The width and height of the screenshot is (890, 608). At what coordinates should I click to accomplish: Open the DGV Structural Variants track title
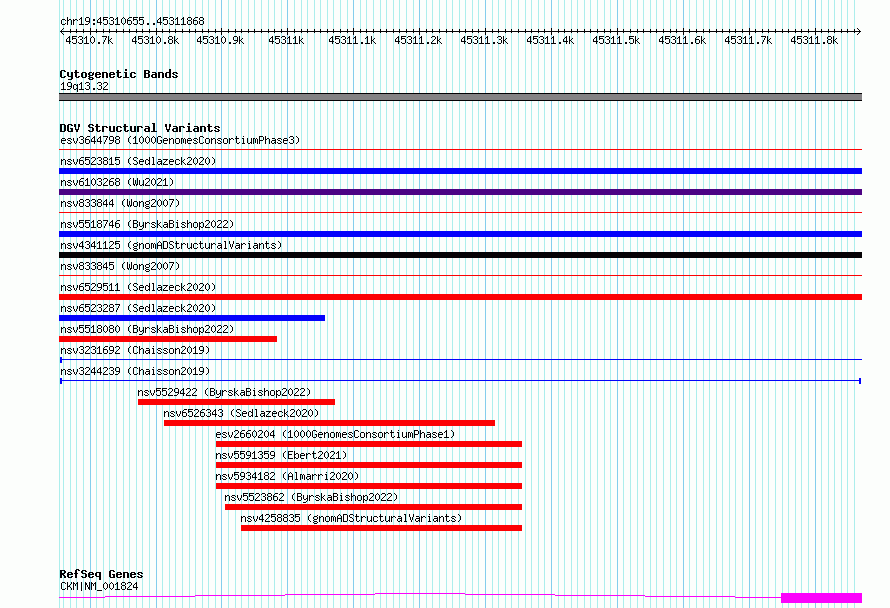tap(140, 128)
